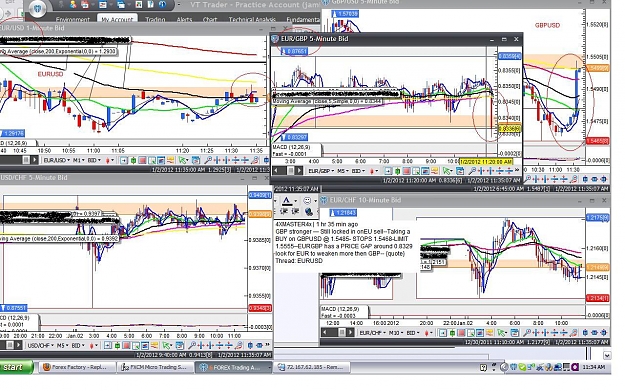Switch to the Chart ribbon tab
Image resolution: width=625 pixels, height=391 pixels.
point(210,19)
